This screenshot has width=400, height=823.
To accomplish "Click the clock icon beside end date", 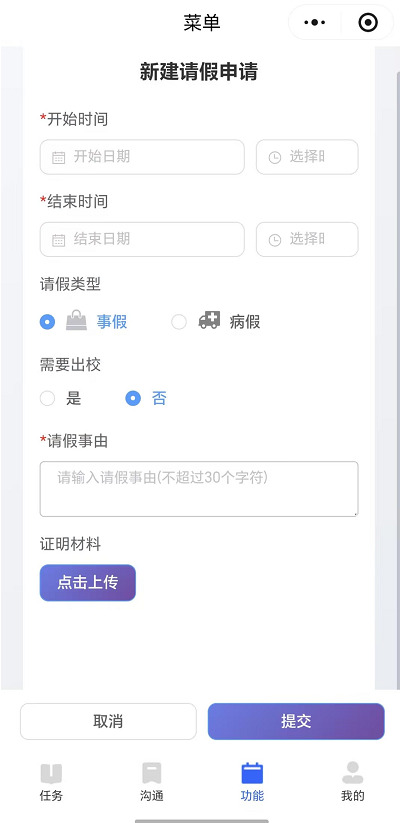I will pos(275,240).
